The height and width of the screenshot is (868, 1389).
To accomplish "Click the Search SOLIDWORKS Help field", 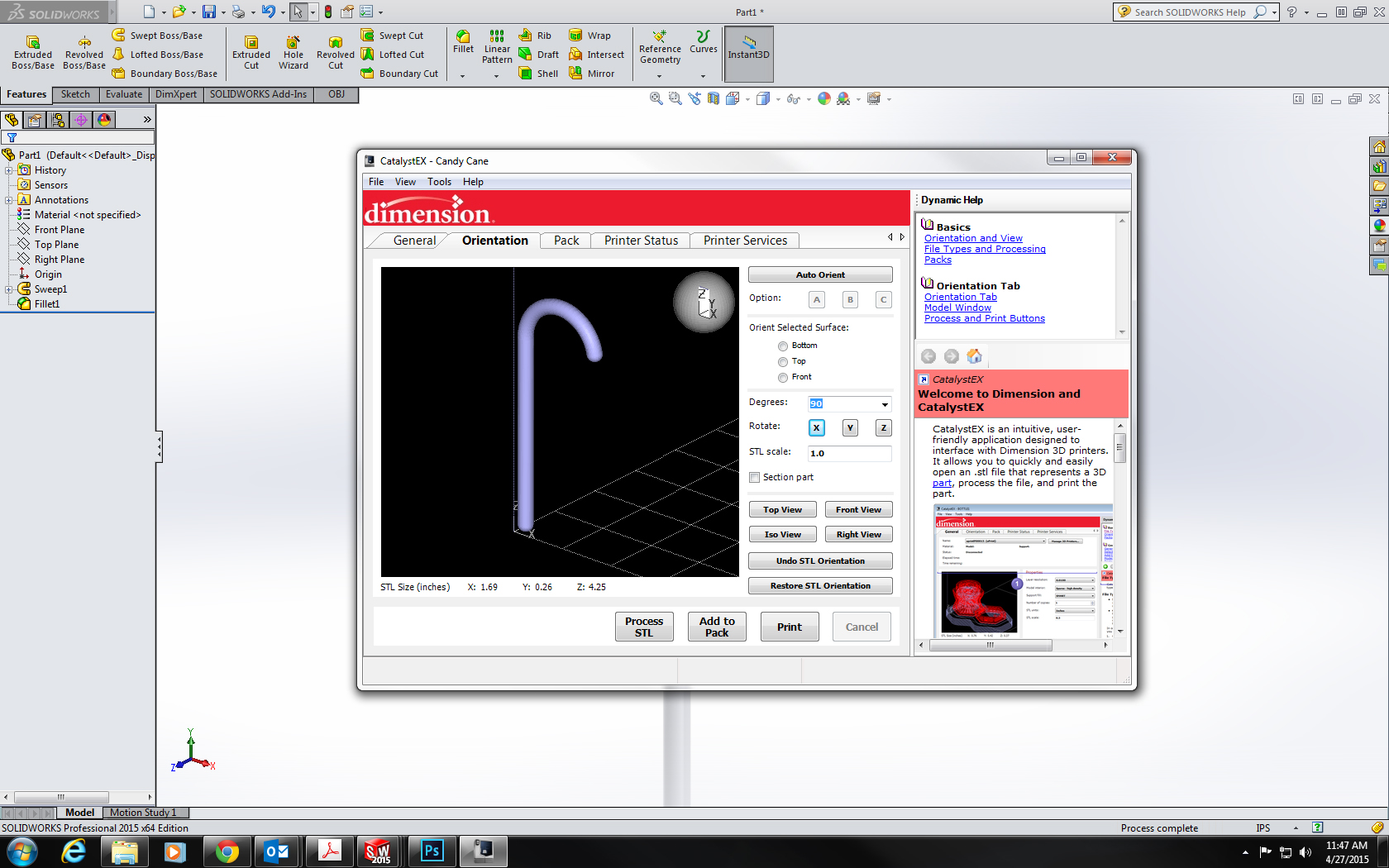I will (1190, 12).
